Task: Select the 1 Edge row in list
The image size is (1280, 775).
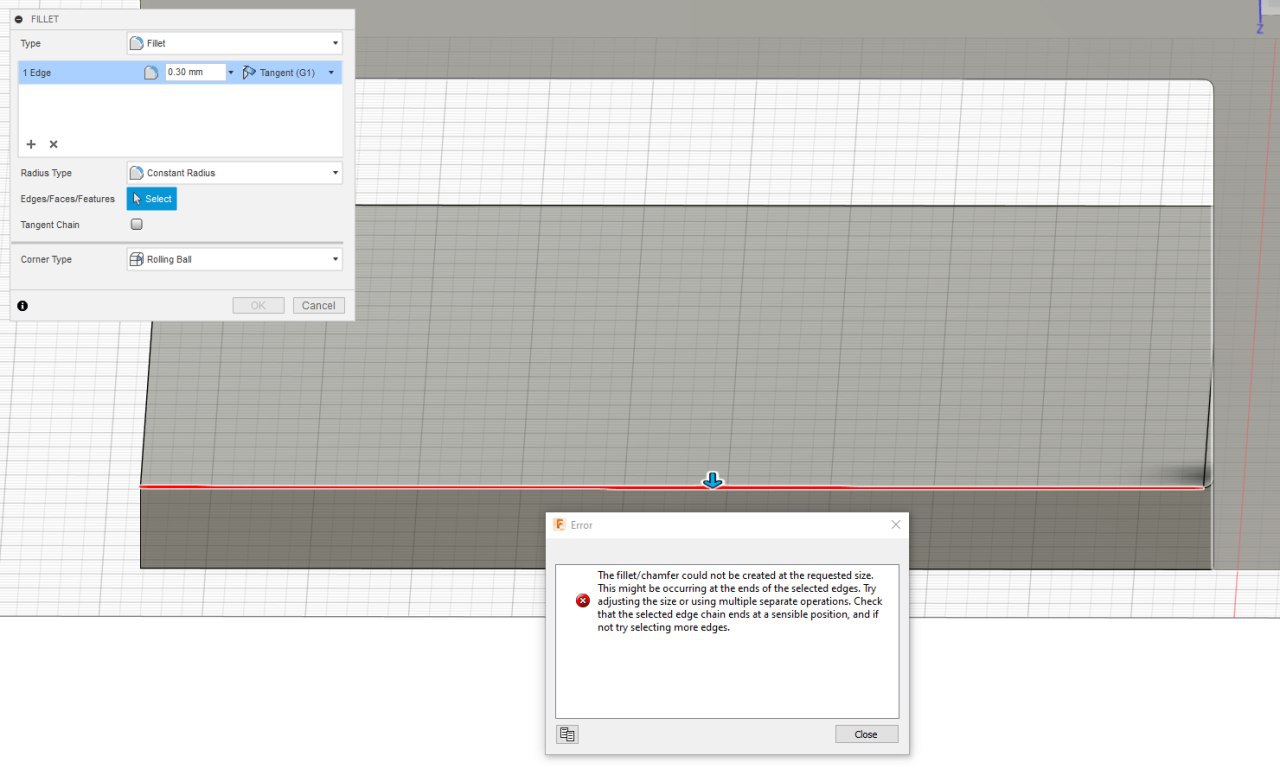Action: tap(180, 72)
